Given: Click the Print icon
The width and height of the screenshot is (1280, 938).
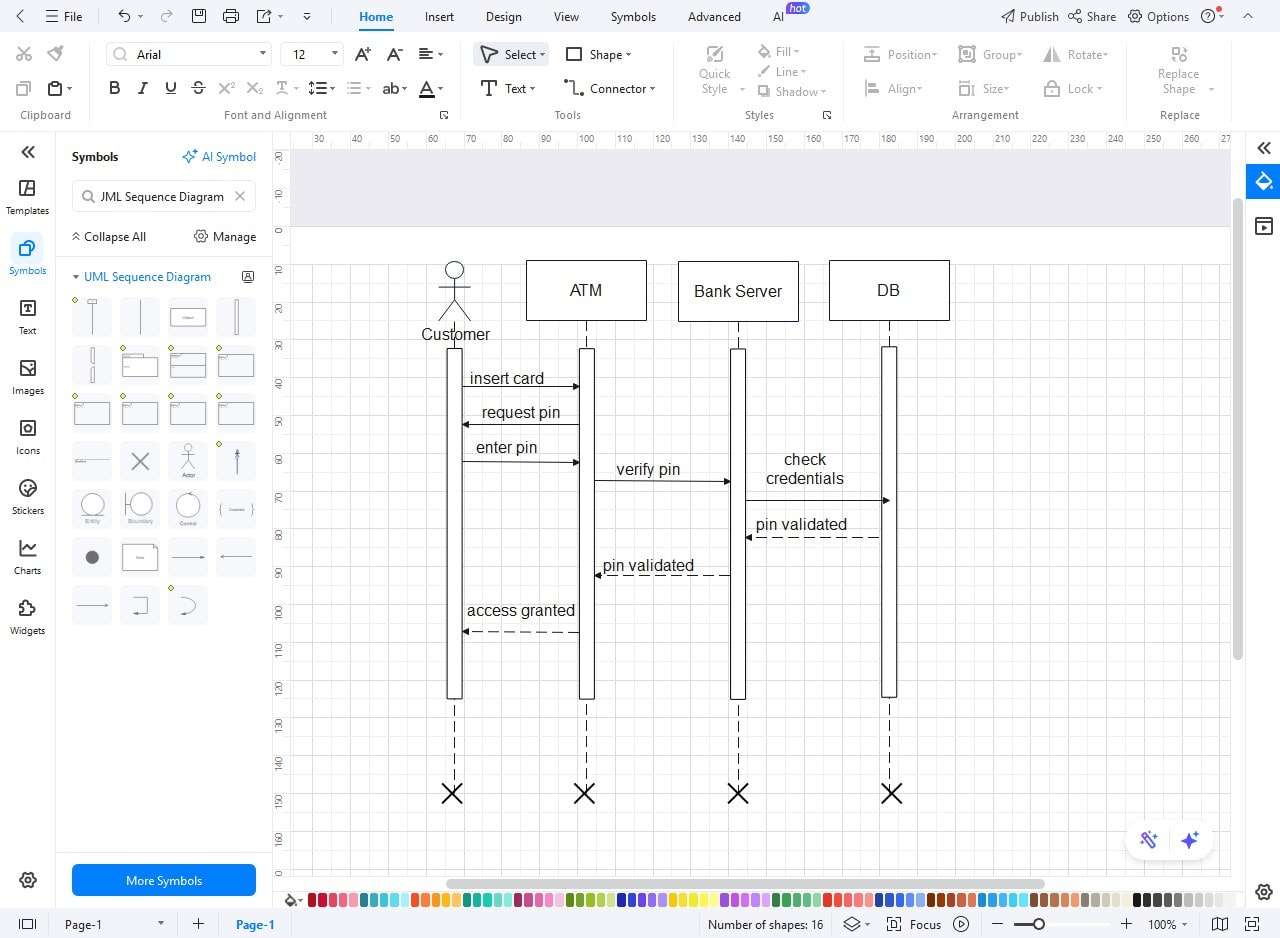Looking at the screenshot, I should [231, 16].
